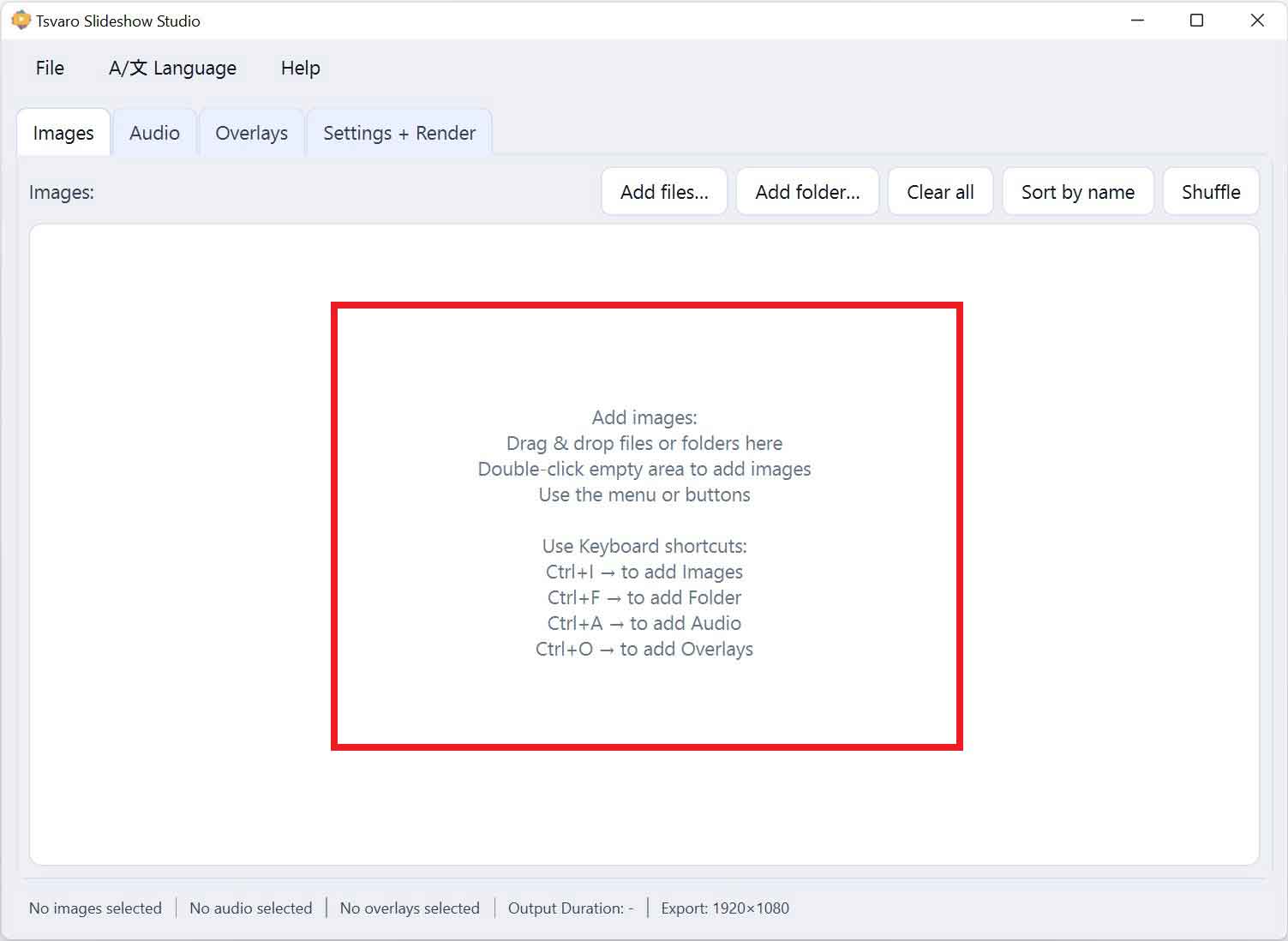Open the Language menu

[172, 69]
